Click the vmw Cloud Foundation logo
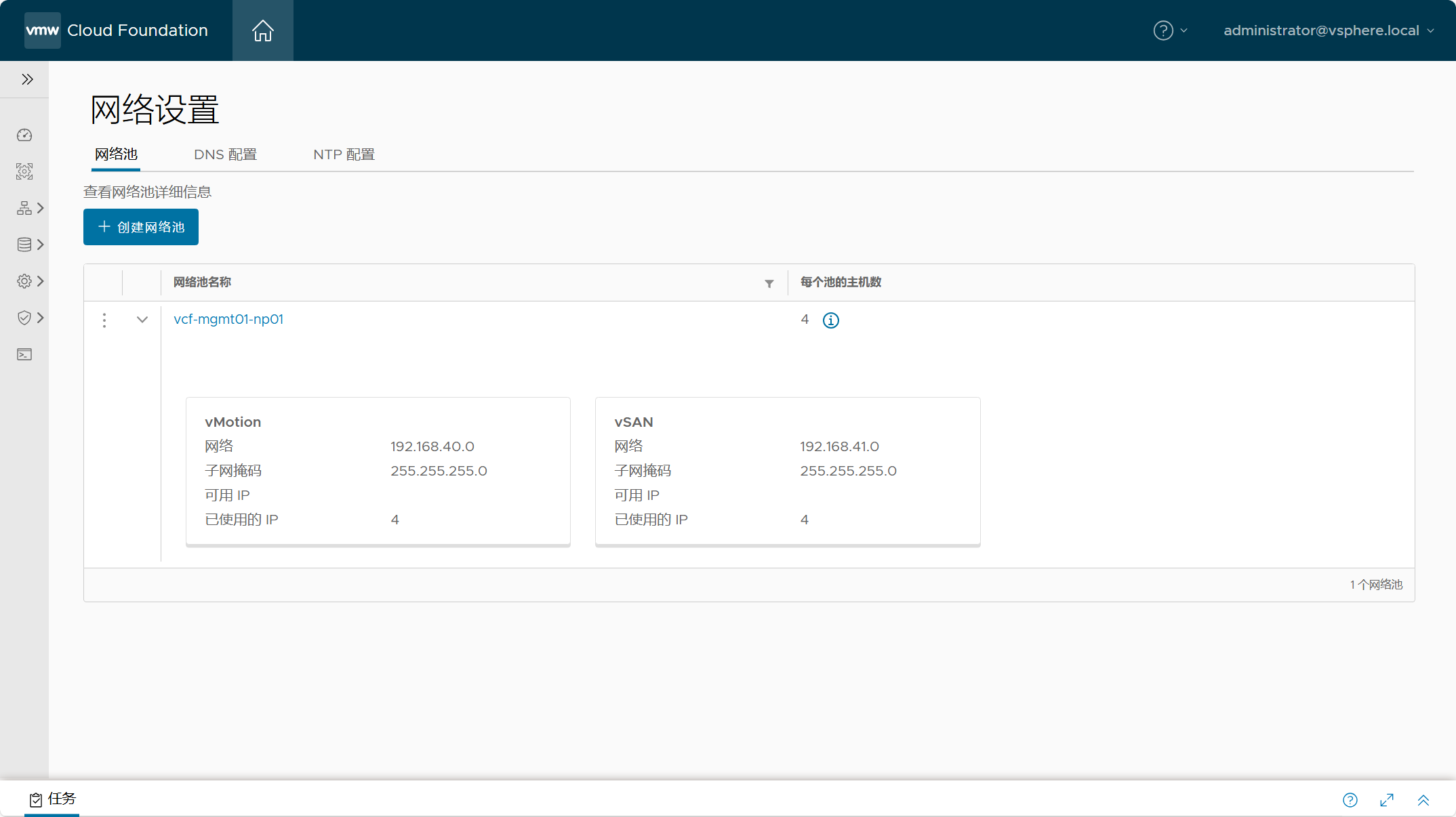1456x817 pixels. (117, 30)
